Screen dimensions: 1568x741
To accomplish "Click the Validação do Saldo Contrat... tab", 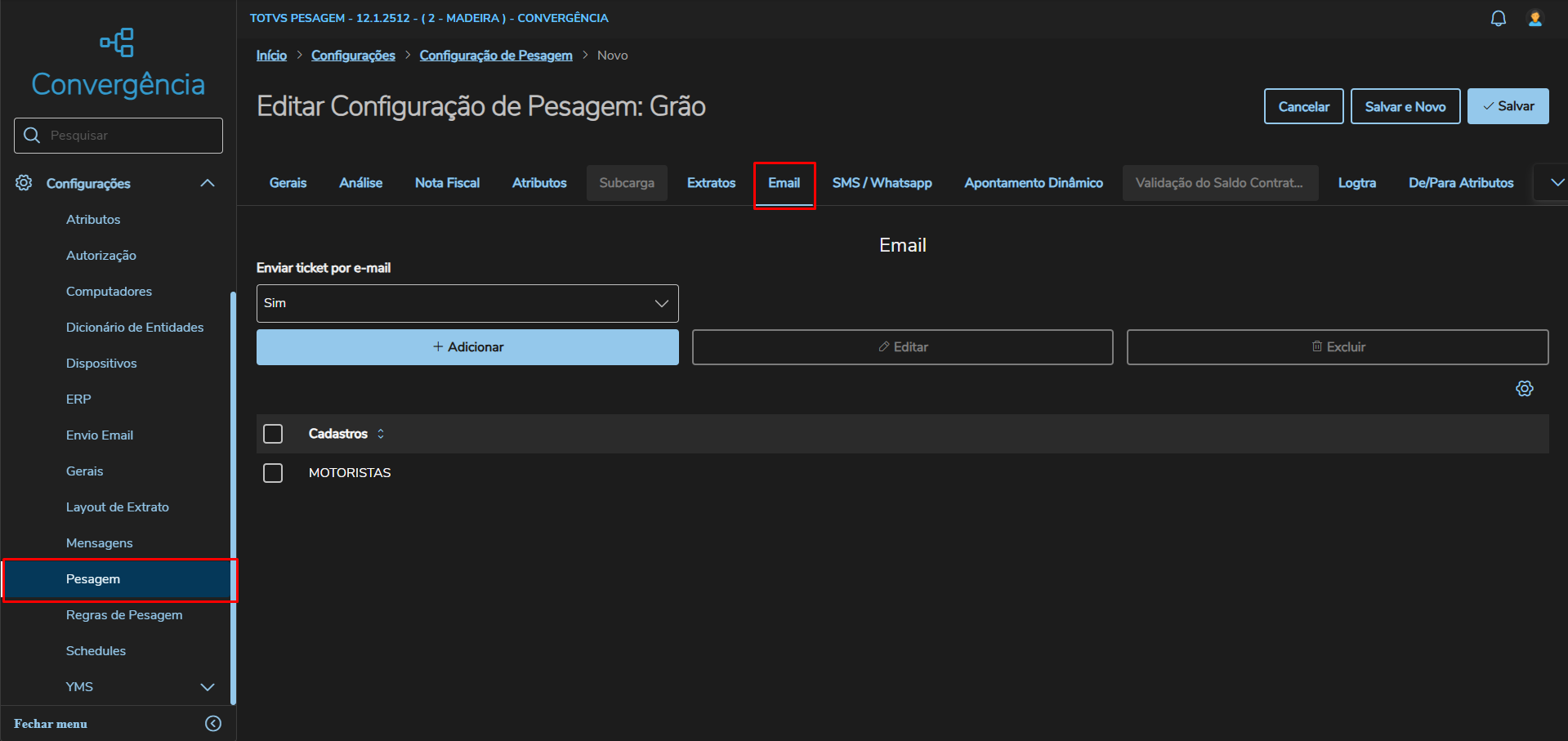I will pyautogui.click(x=1220, y=183).
